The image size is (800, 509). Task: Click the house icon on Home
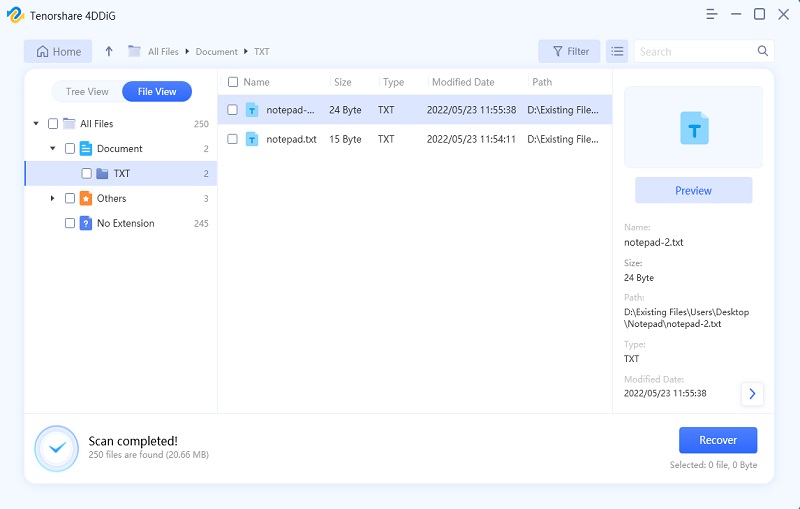tap(43, 52)
